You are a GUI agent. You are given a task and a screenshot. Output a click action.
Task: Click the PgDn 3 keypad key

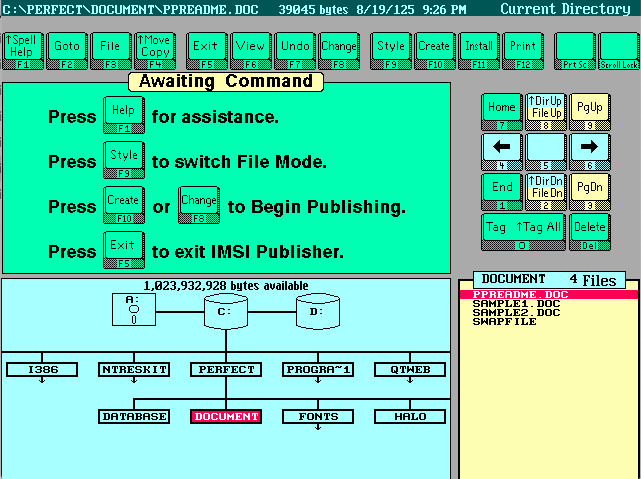tap(589, 192)
